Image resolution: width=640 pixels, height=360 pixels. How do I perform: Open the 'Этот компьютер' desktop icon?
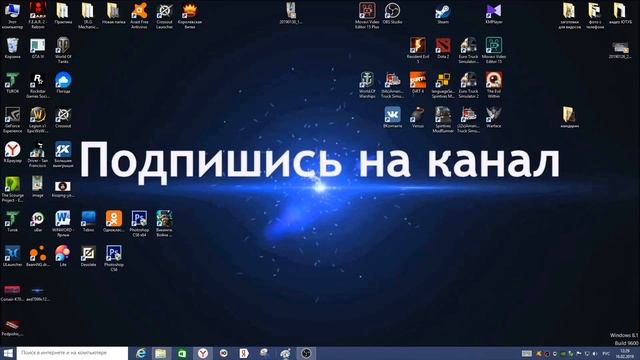12,16
